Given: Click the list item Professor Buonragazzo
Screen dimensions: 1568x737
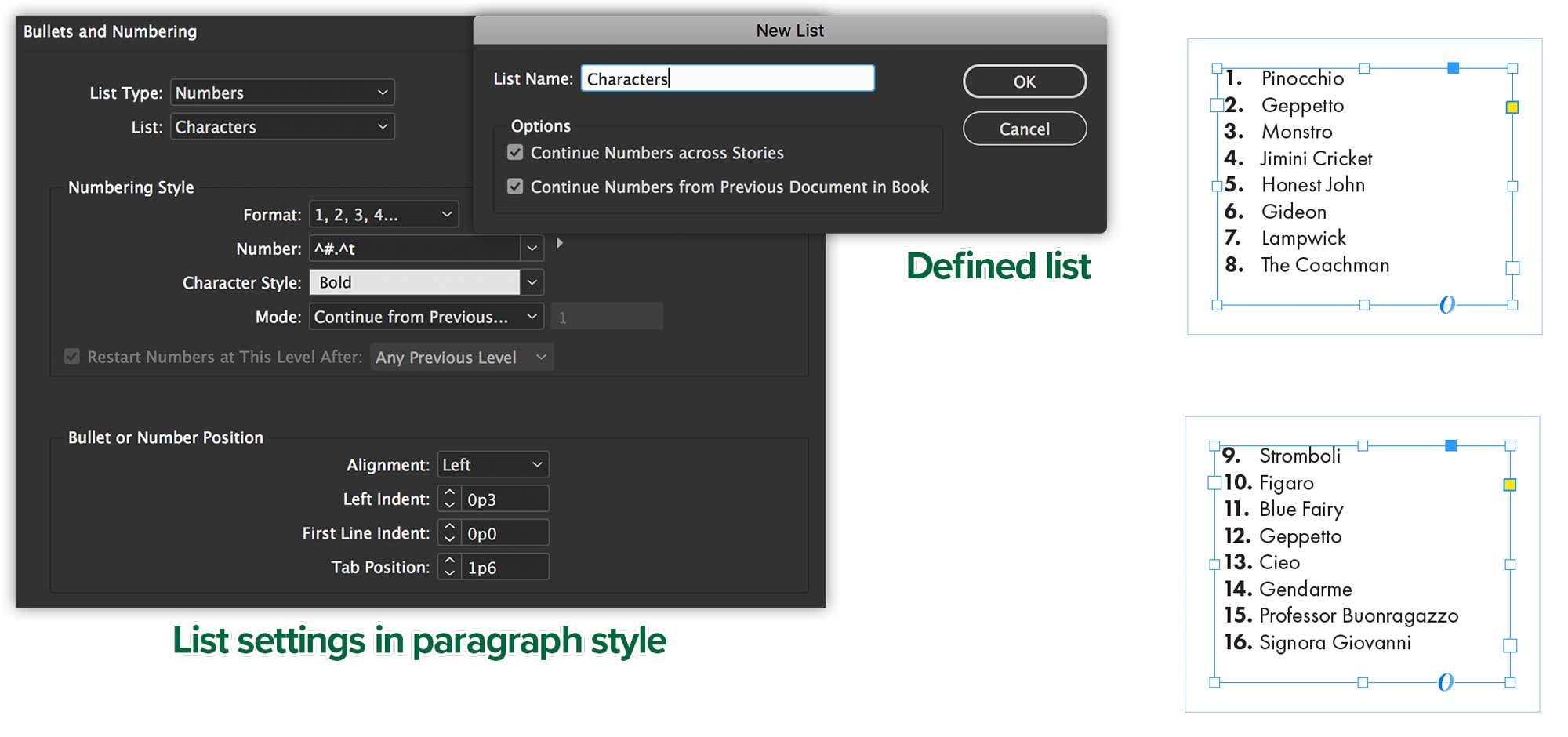Looking at the screenshot, I should coord(1359,616).
